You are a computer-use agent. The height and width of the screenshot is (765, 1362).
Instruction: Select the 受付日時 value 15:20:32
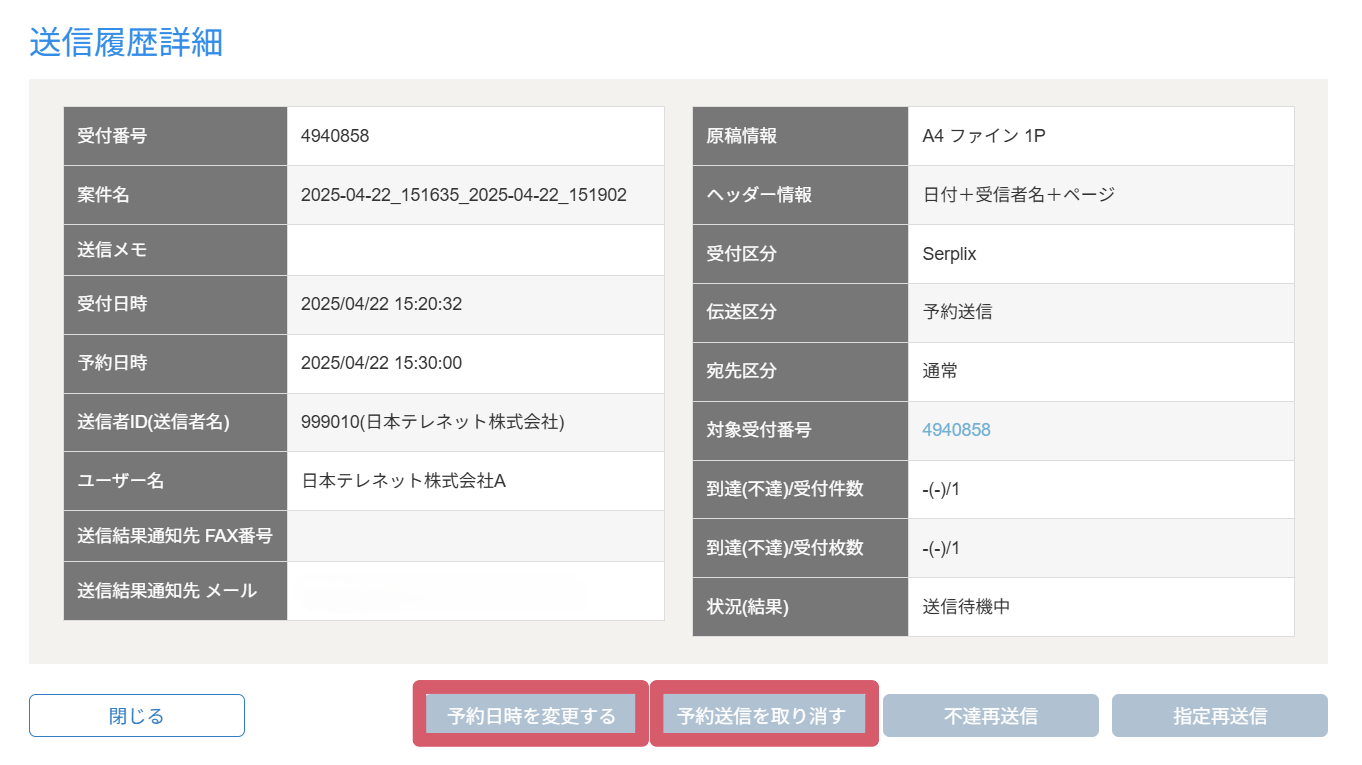pos(381,304)
